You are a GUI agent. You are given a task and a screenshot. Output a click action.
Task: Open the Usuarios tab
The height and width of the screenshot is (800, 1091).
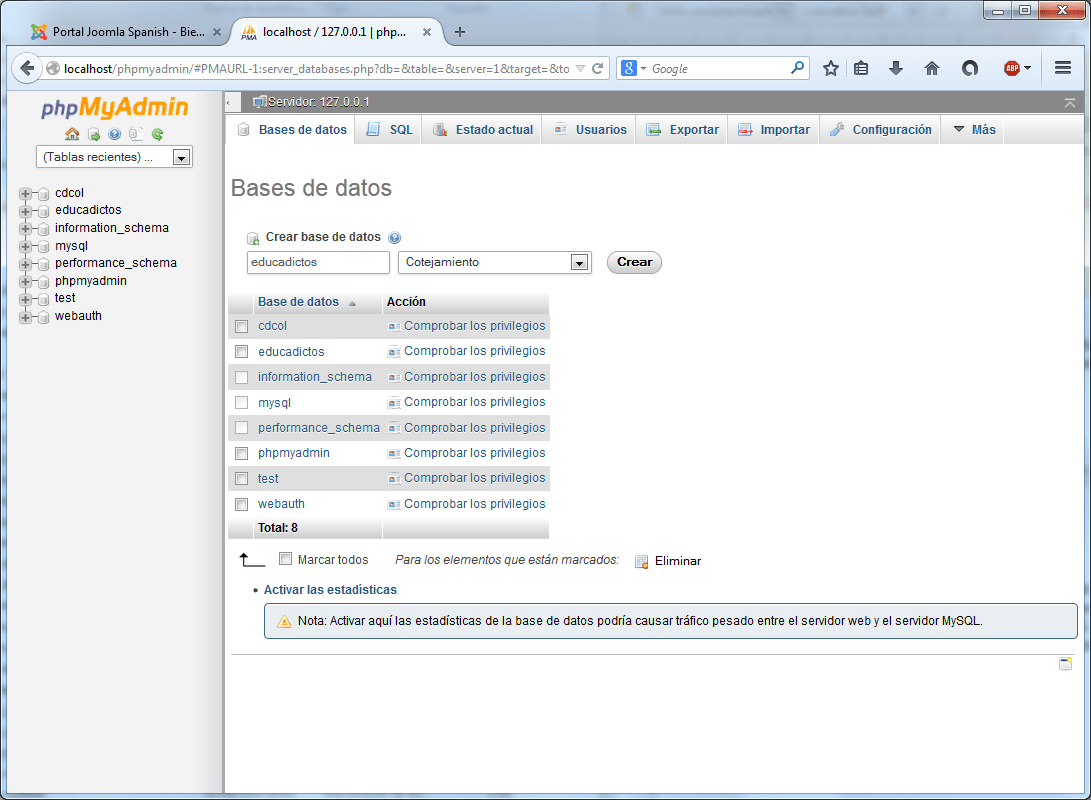coord(590,130)
